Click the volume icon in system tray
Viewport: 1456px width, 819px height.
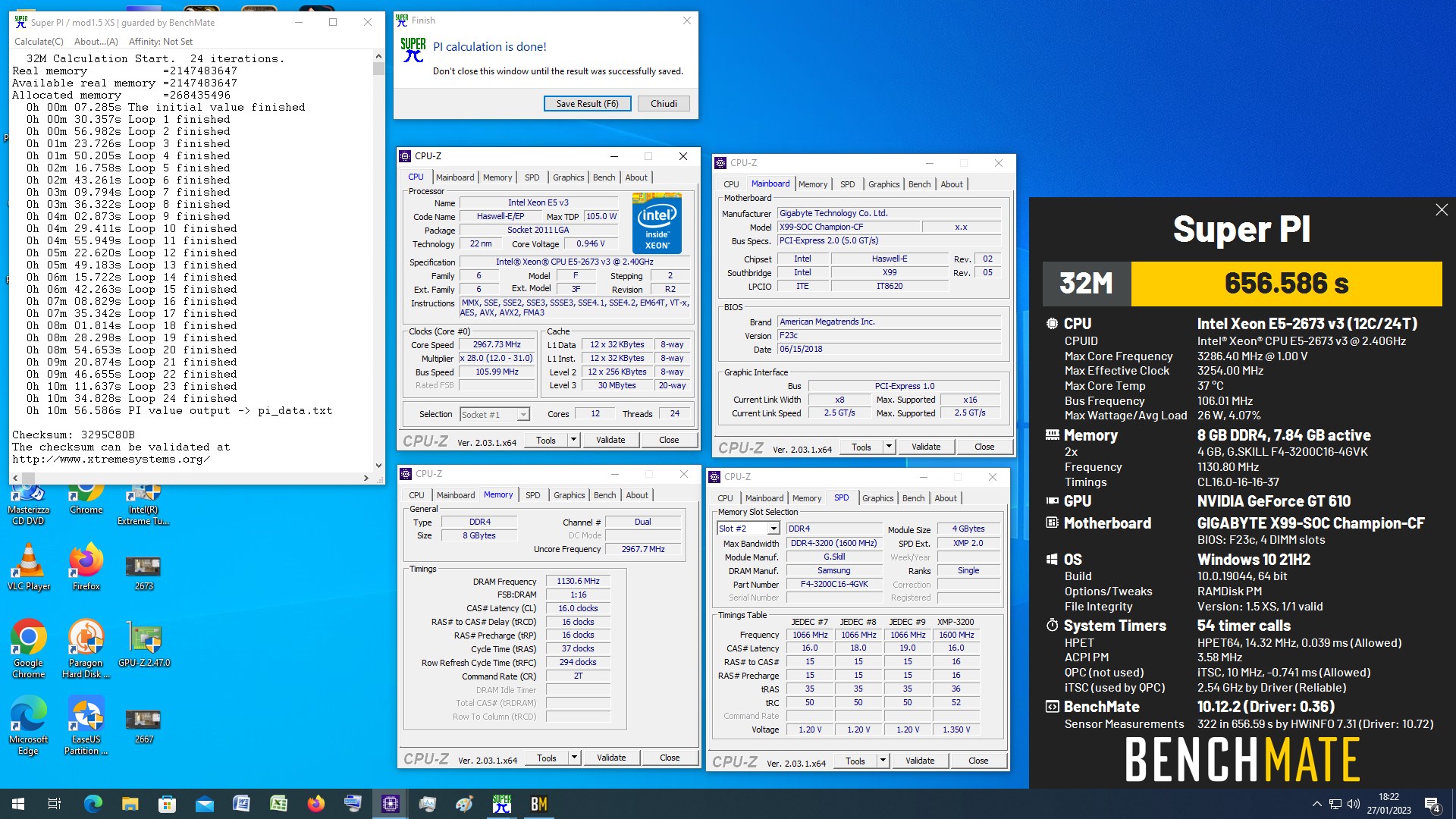coord(1353,804)
